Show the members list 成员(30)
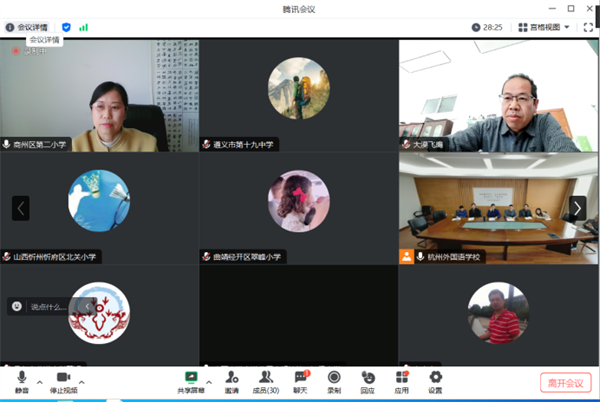The width and height of the screenshot is (600, 402). pyautogui.click(x=266, y=380)
